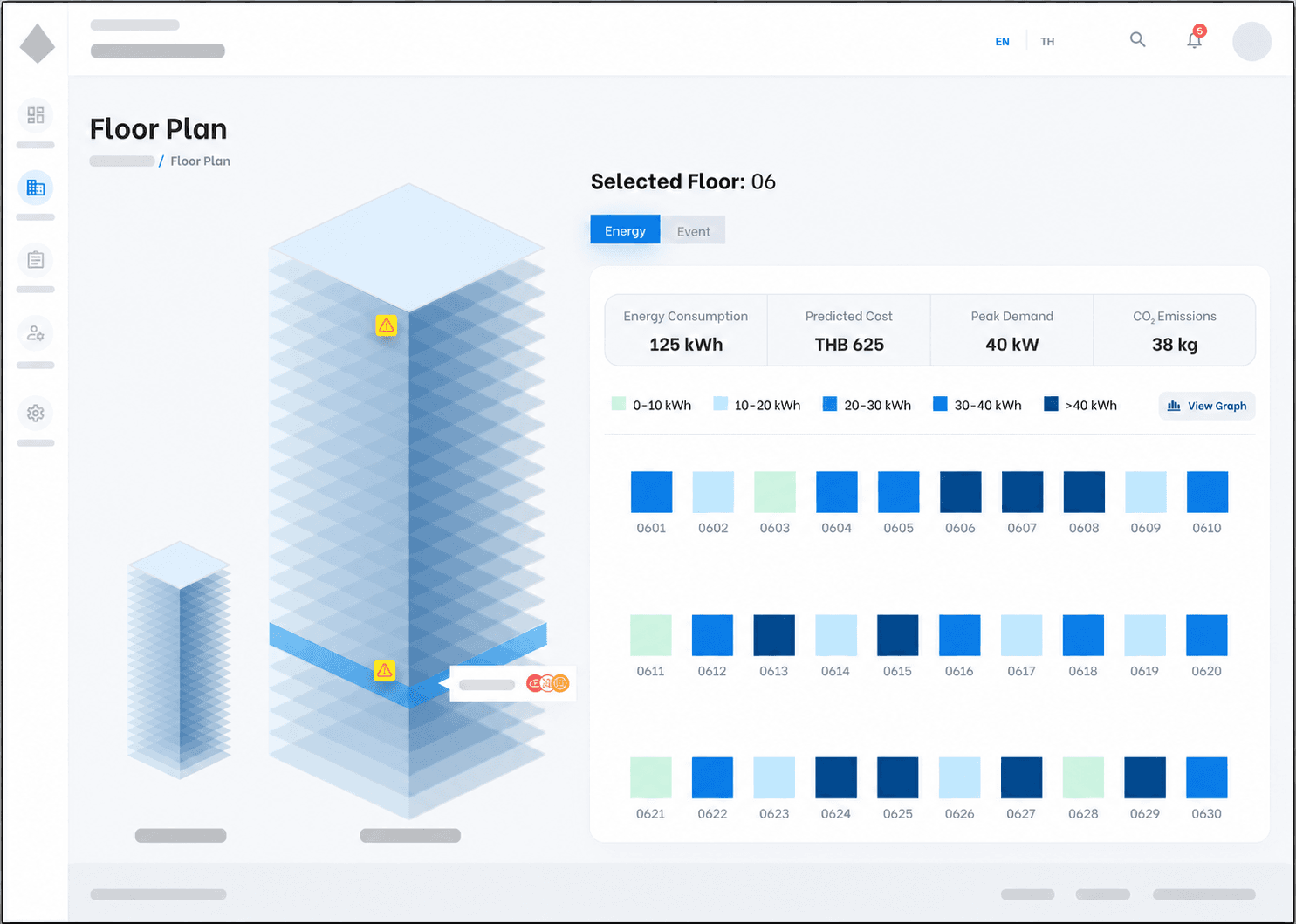Select the Energy tab

(625, 230)
